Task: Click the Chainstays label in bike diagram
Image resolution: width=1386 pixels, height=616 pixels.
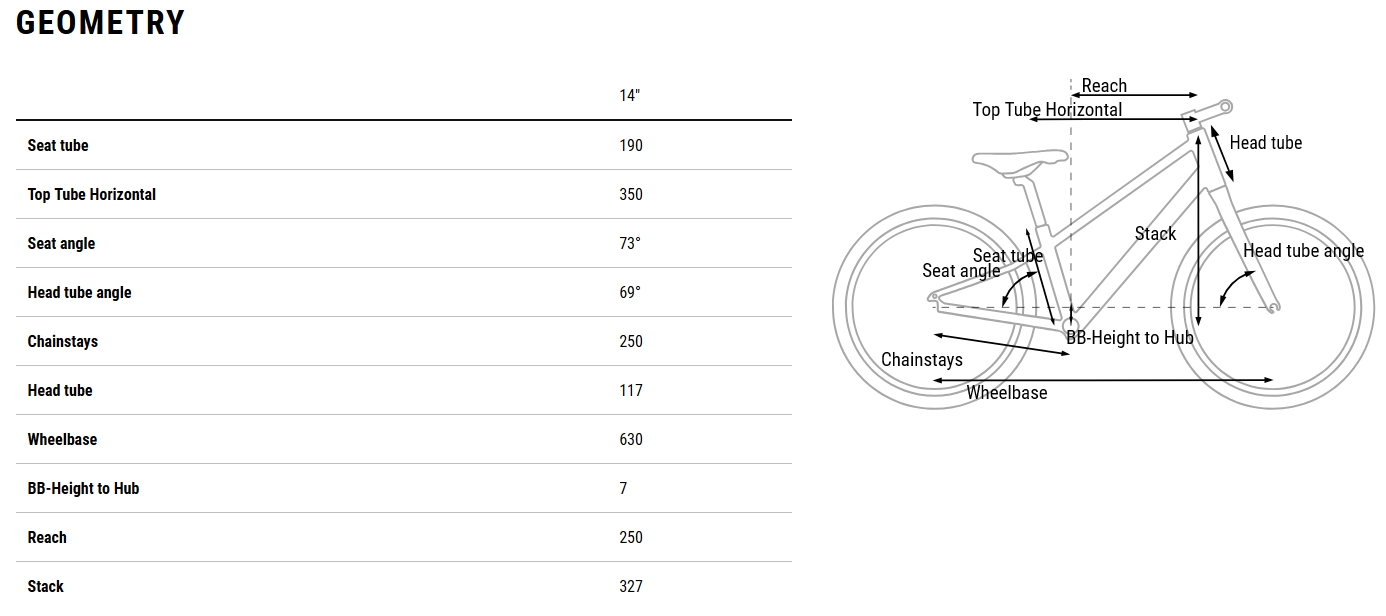Action: [x=921, y=360]
